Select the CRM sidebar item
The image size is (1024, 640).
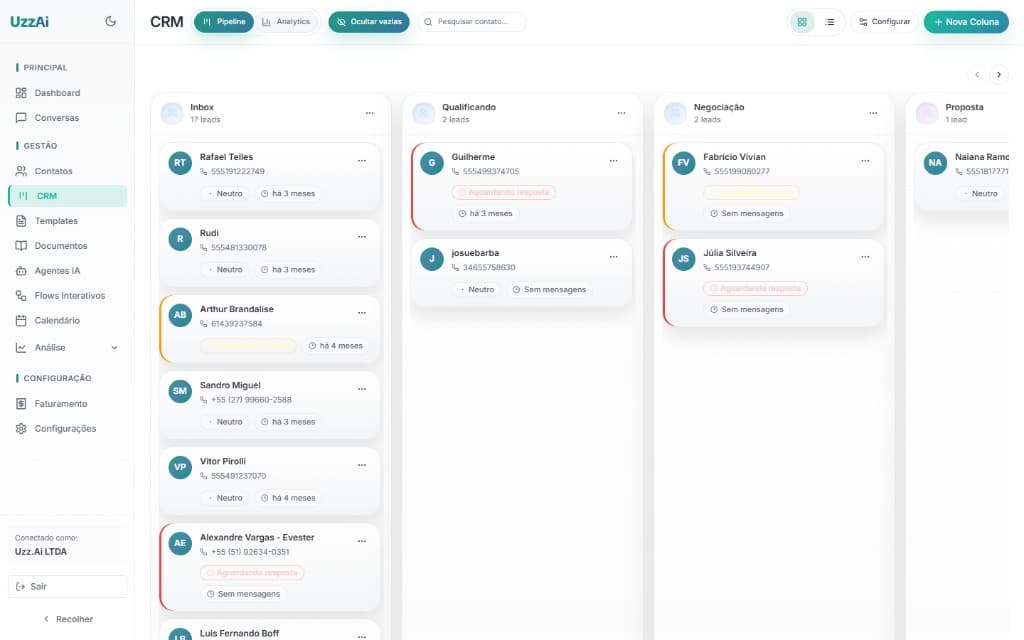point(68,196)
